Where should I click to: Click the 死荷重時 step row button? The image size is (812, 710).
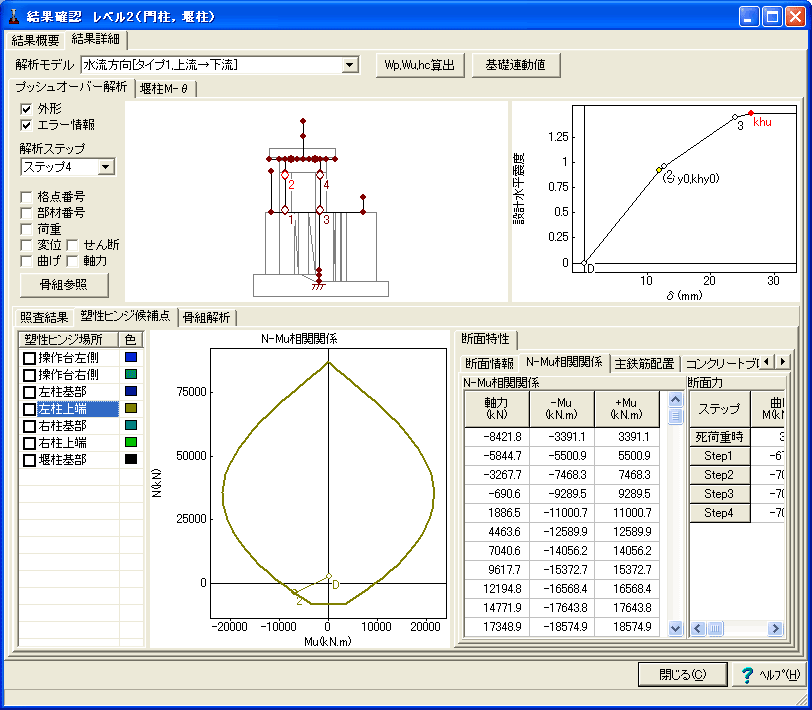coord(719,437)
